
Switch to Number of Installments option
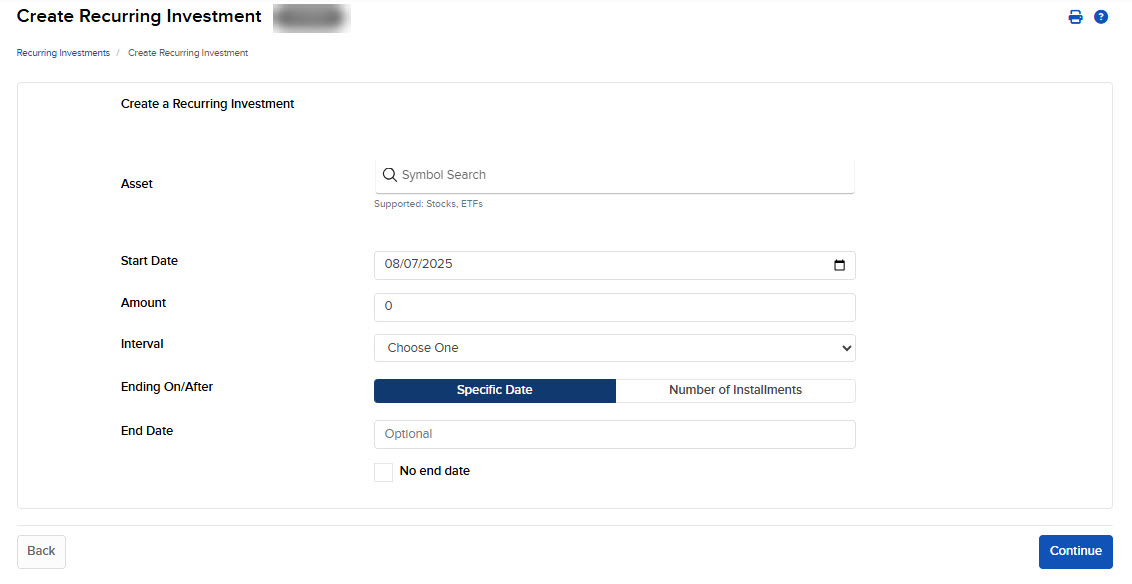click(x=735, y=390)
